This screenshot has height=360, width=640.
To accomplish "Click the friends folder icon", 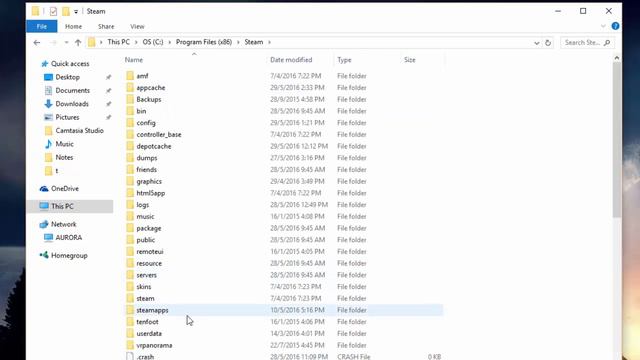I will point(130,169).
